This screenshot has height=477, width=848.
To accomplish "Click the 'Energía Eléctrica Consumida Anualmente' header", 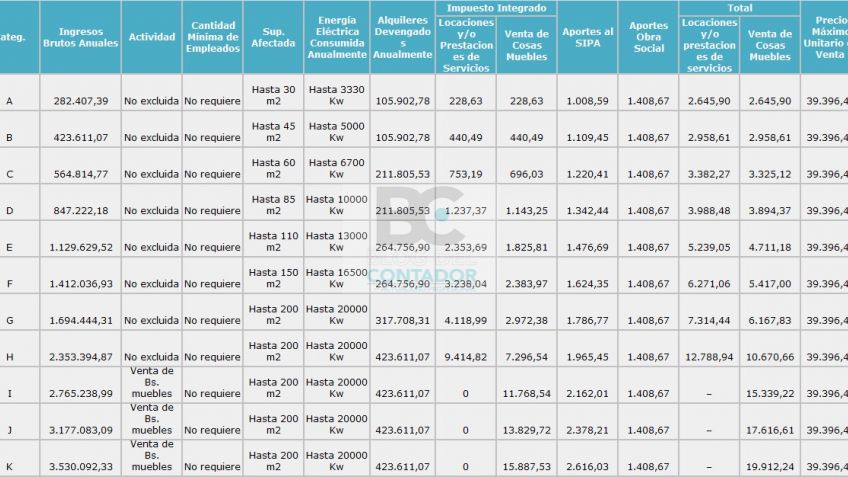I will point(337,37).
